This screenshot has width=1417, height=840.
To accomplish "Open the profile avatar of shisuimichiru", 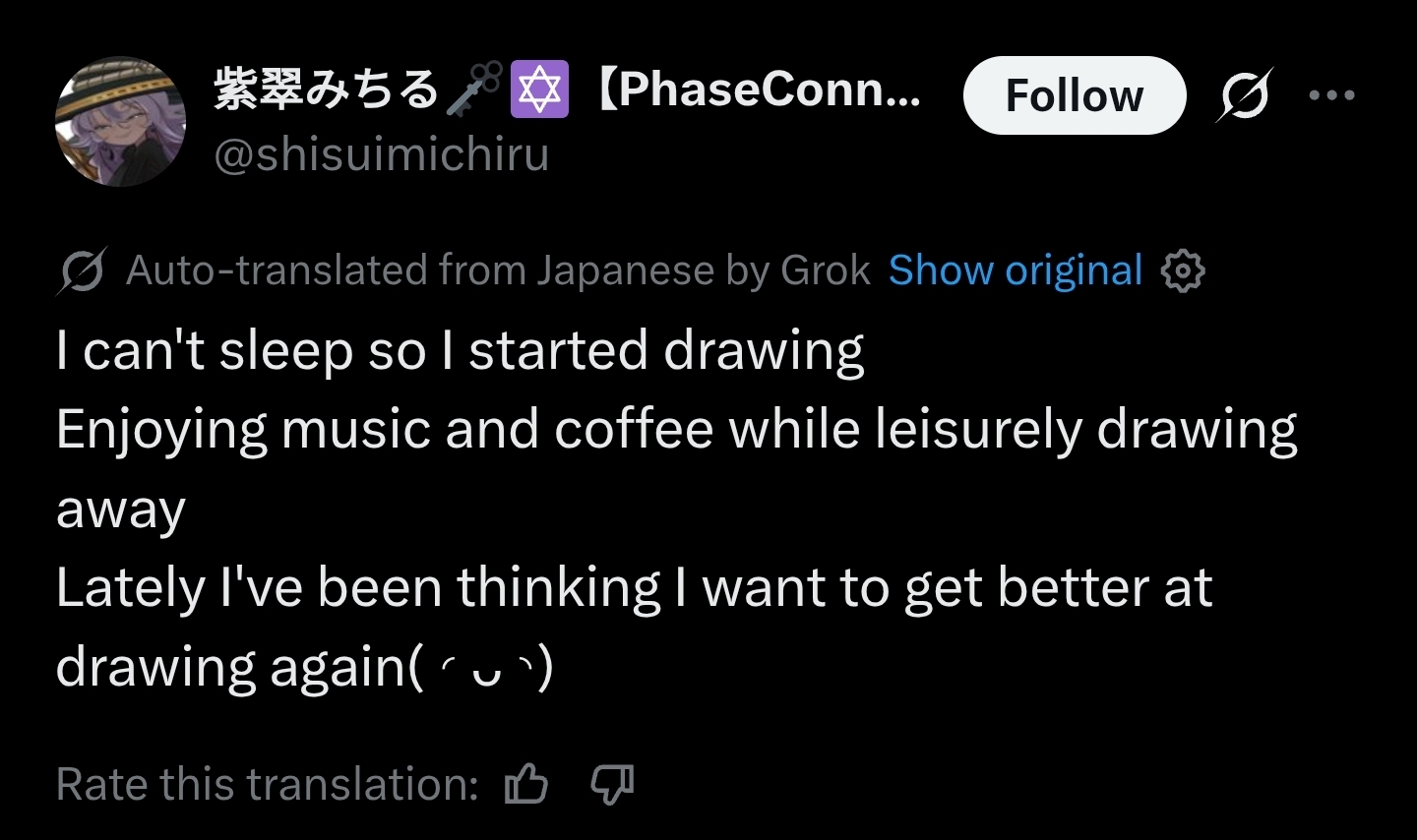I will click(x=120, y=121).
